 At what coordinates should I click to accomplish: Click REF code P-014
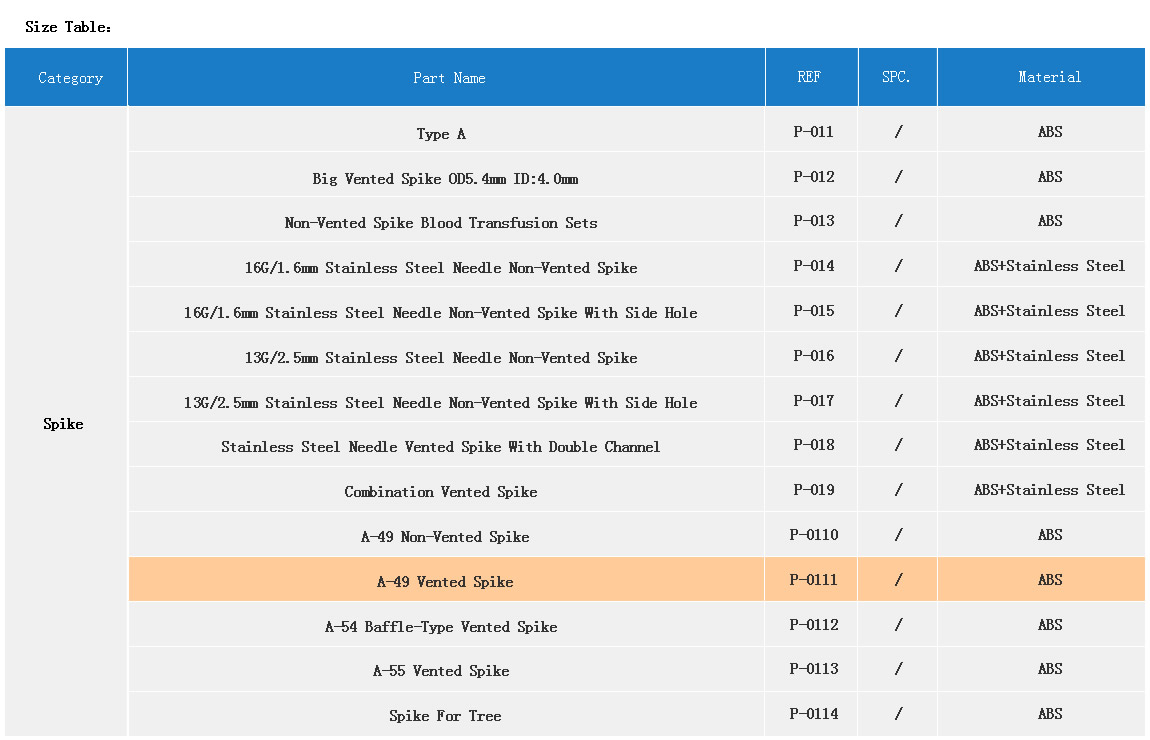click(813, 266)
